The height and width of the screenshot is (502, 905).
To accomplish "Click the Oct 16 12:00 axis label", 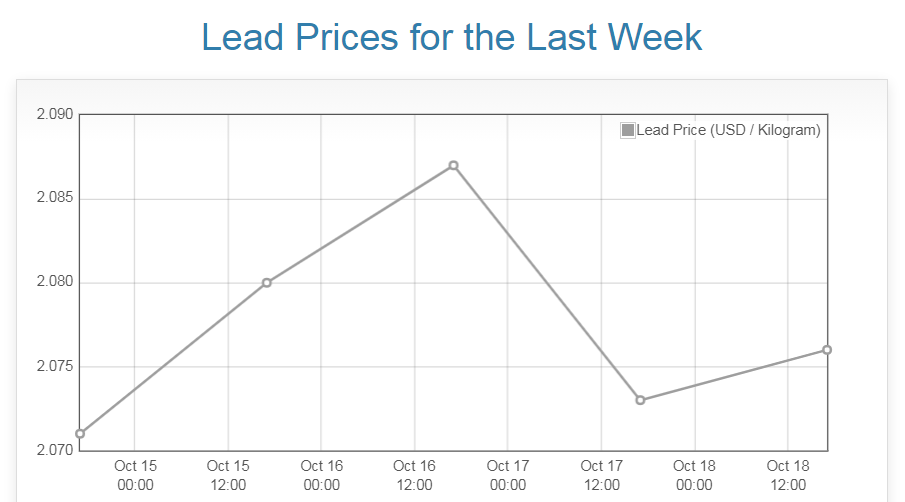I will tap(414, 475).
